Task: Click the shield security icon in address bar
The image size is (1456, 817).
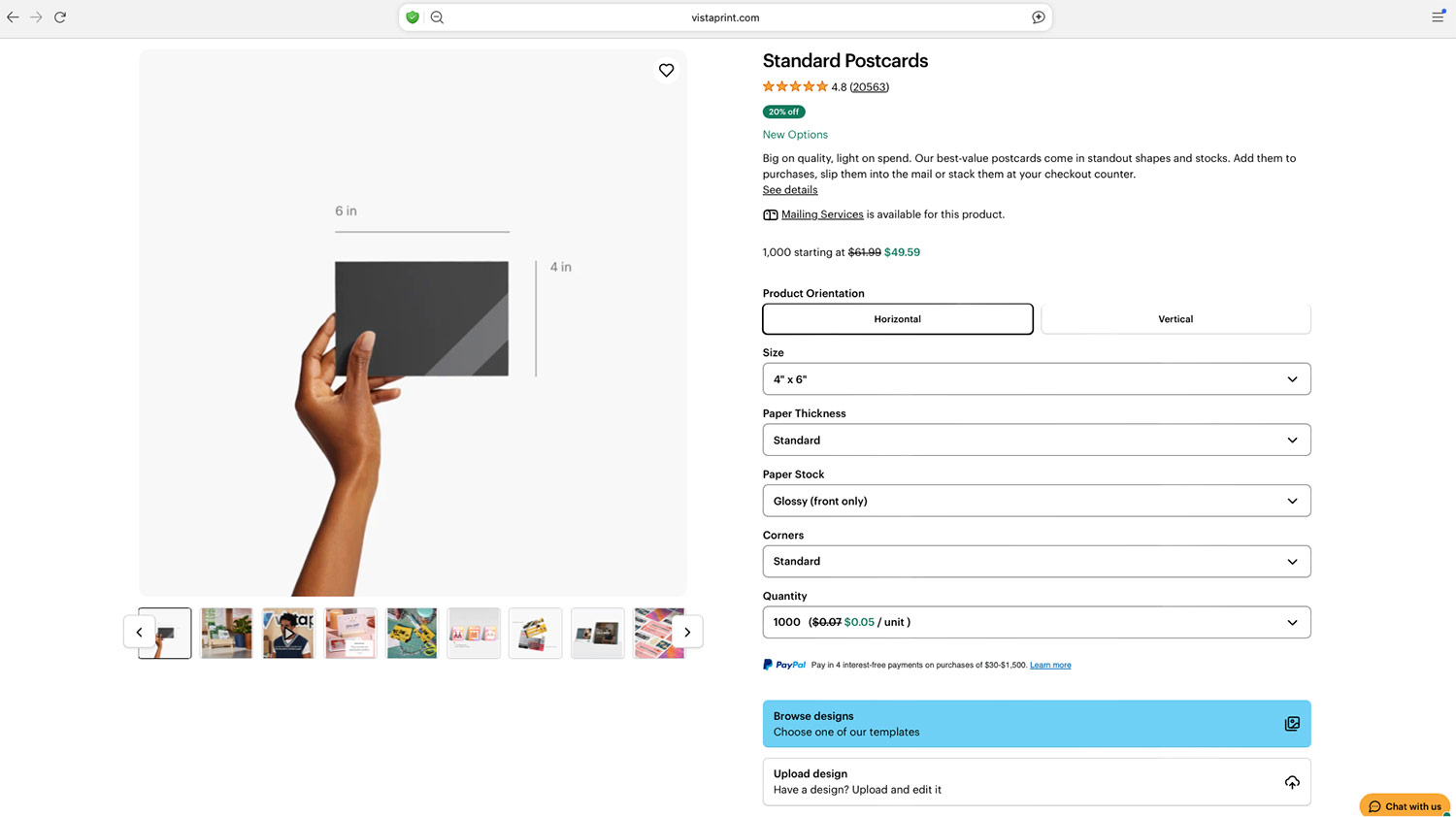Action: click(x=413, y=17)
